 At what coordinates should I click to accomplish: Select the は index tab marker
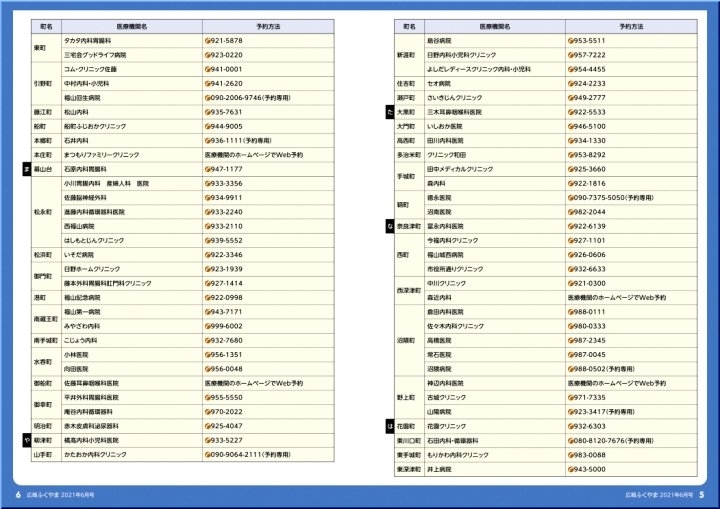pos(389,426)
